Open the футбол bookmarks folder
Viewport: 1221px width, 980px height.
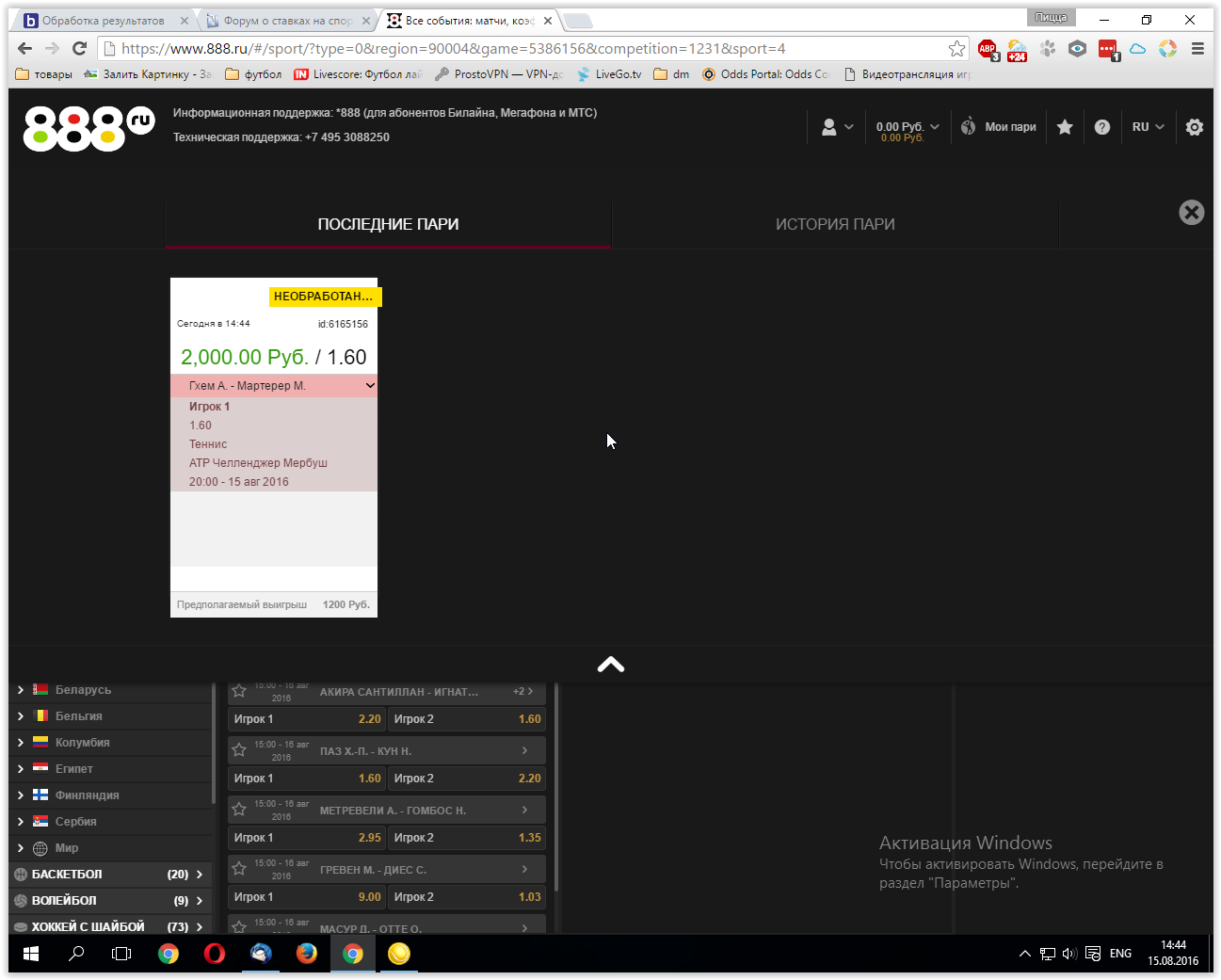point(253,74)
